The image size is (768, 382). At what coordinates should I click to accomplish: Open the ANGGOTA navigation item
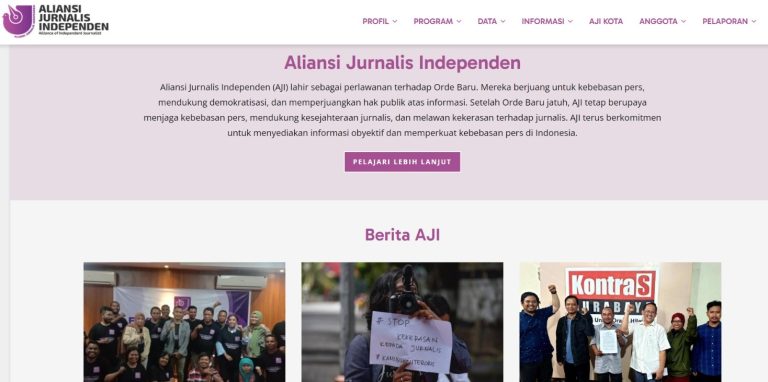[x=658, y=22]
